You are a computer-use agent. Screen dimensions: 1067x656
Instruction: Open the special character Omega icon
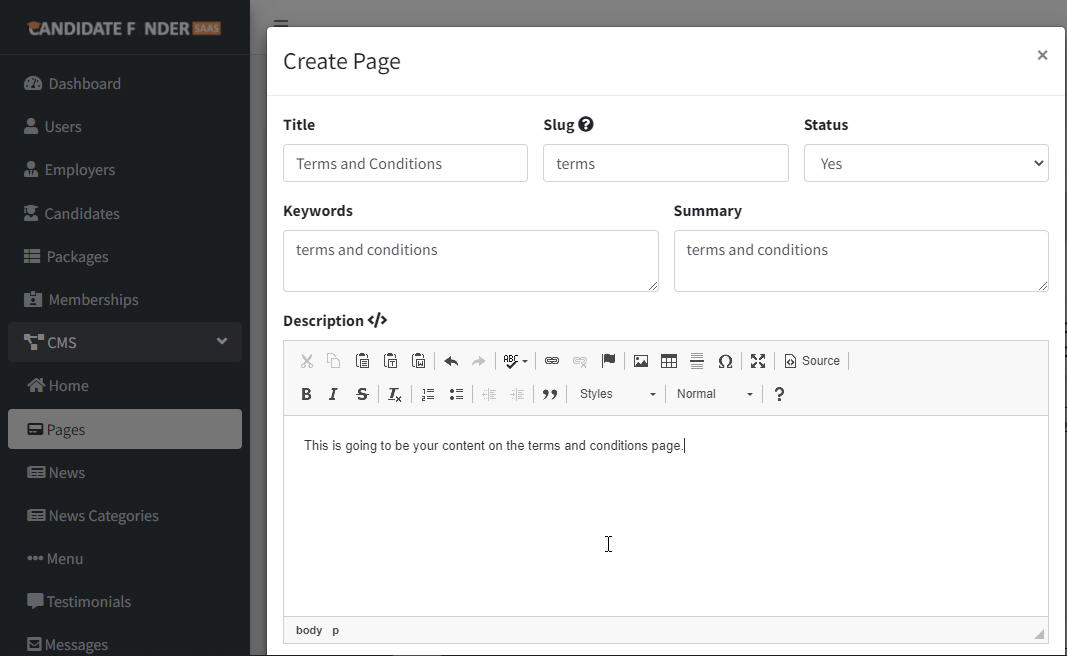tap(725, 361)
